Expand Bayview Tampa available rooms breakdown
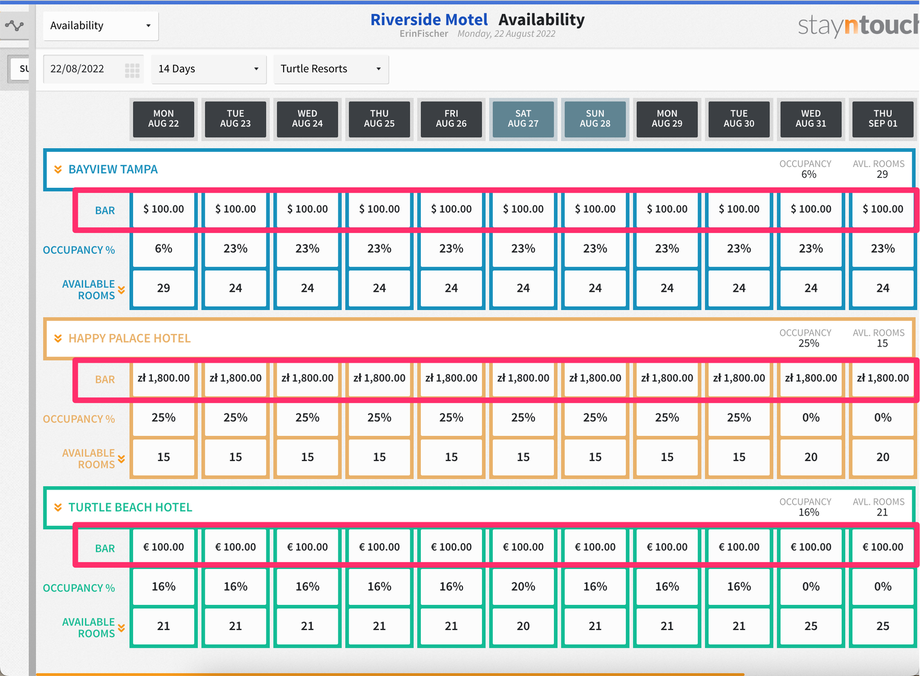 click(121, 290)
